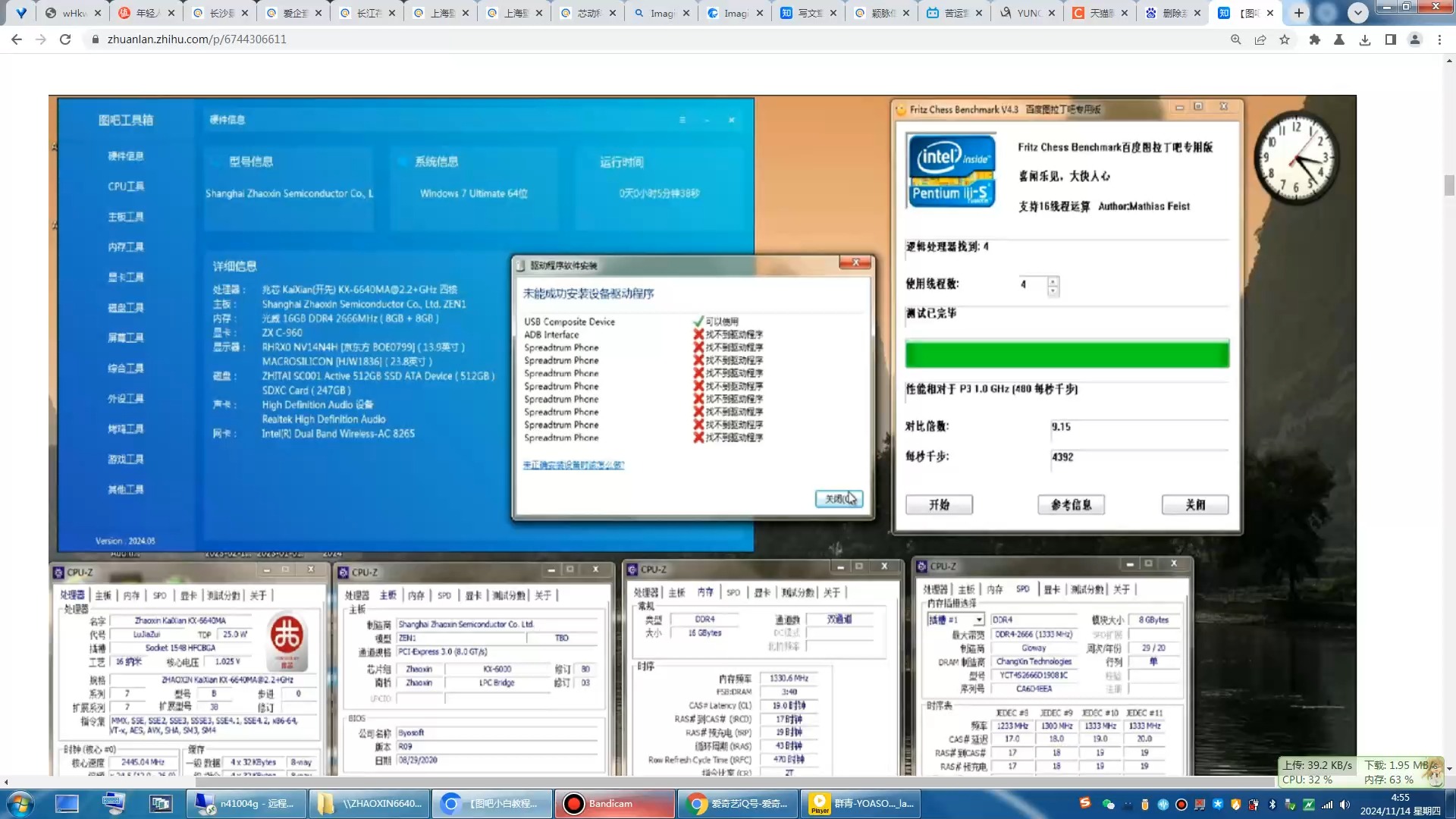
Task: Open 显卡 tab in CPU-Z motherboard window
Action: (x=473, y=596)
